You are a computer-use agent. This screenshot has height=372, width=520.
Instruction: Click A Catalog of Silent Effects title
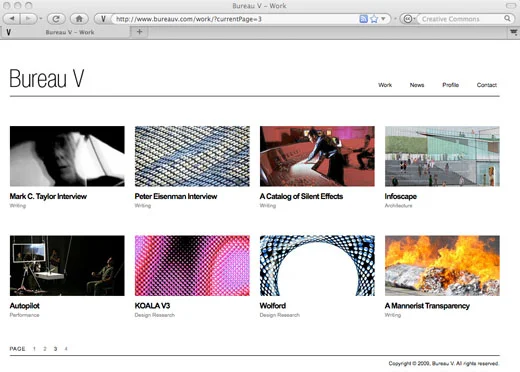click(301, 196)
